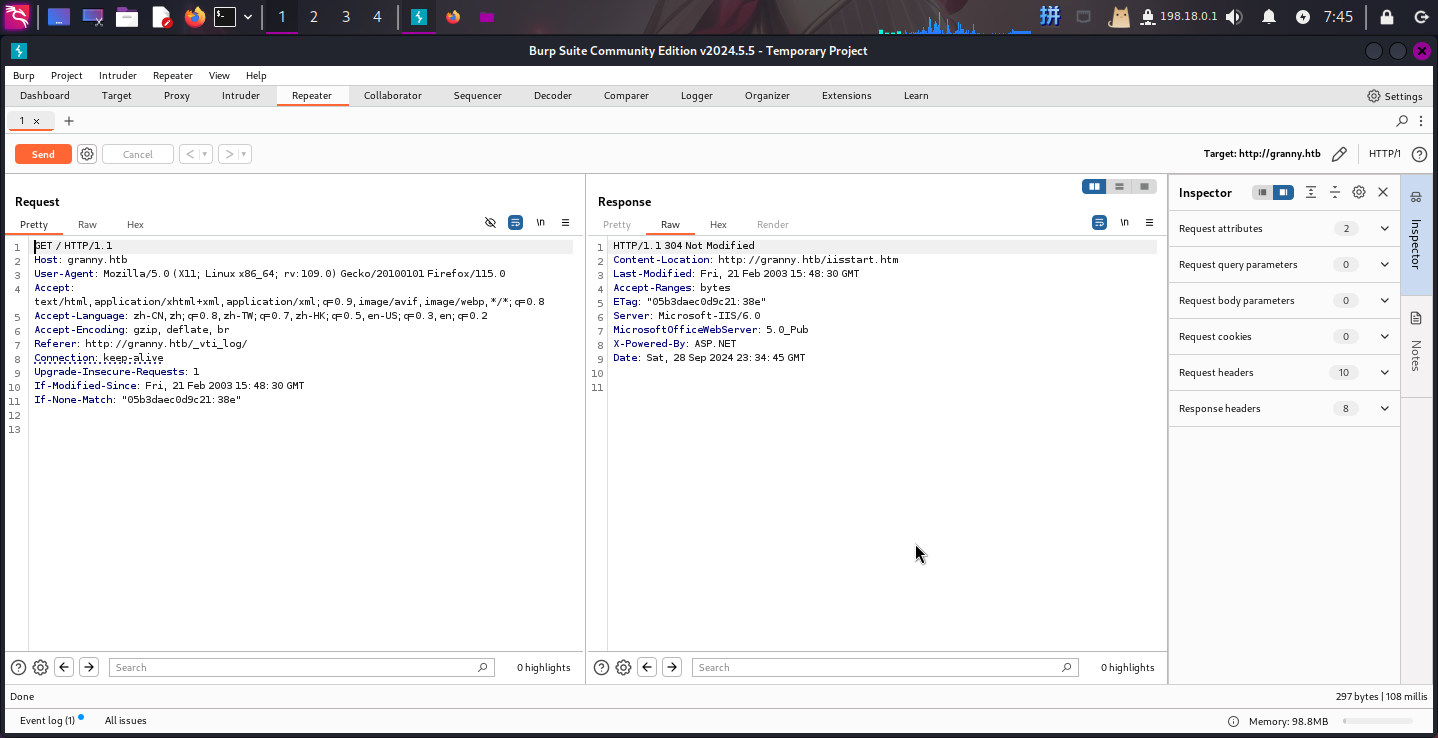Open Response search settings gear
The height and width of the screenshot is (738, 1438).
[x=624, y=667]
